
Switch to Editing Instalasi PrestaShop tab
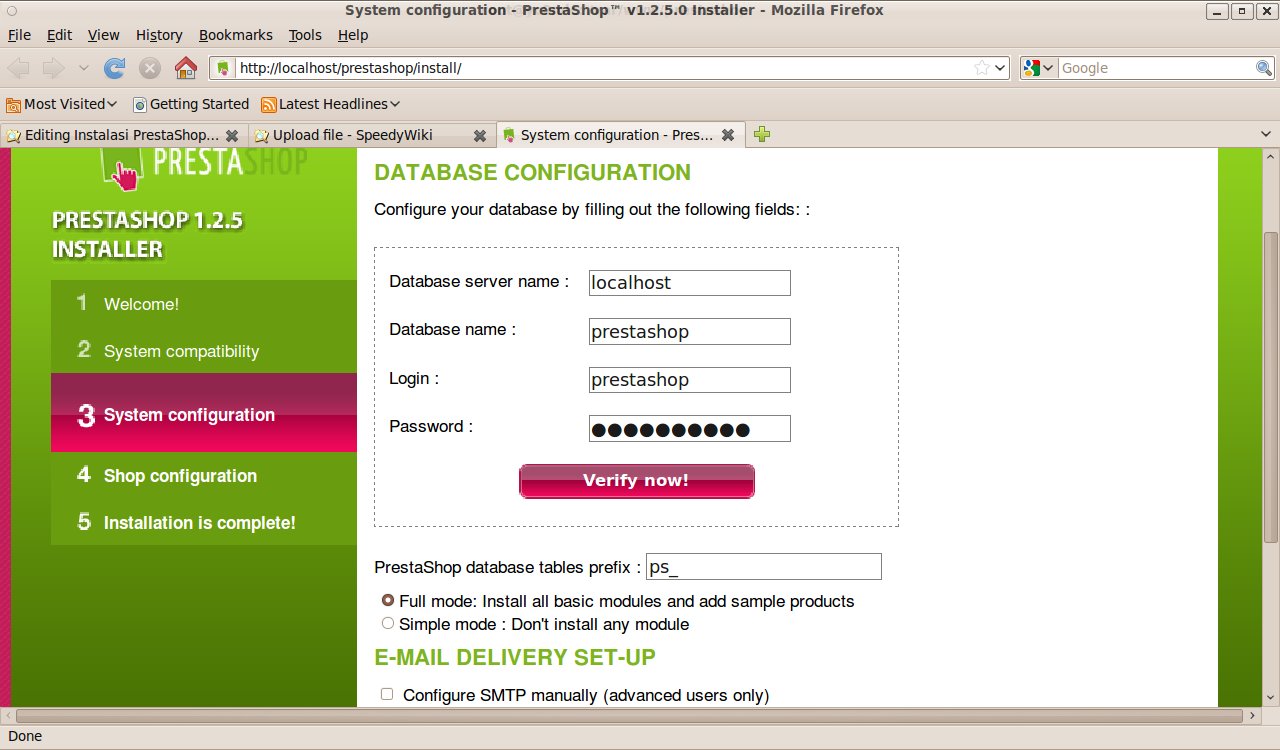click(x=120, y=135)
